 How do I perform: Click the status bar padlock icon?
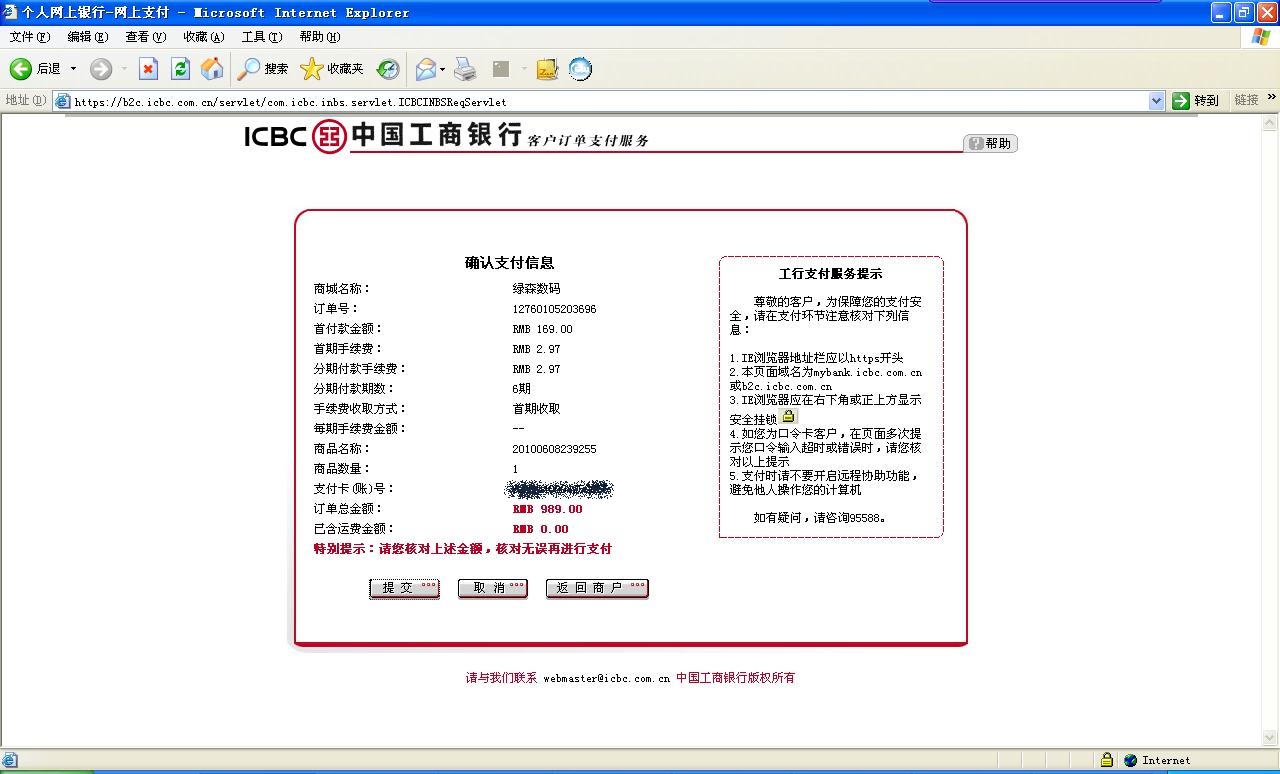[1107, 760]
